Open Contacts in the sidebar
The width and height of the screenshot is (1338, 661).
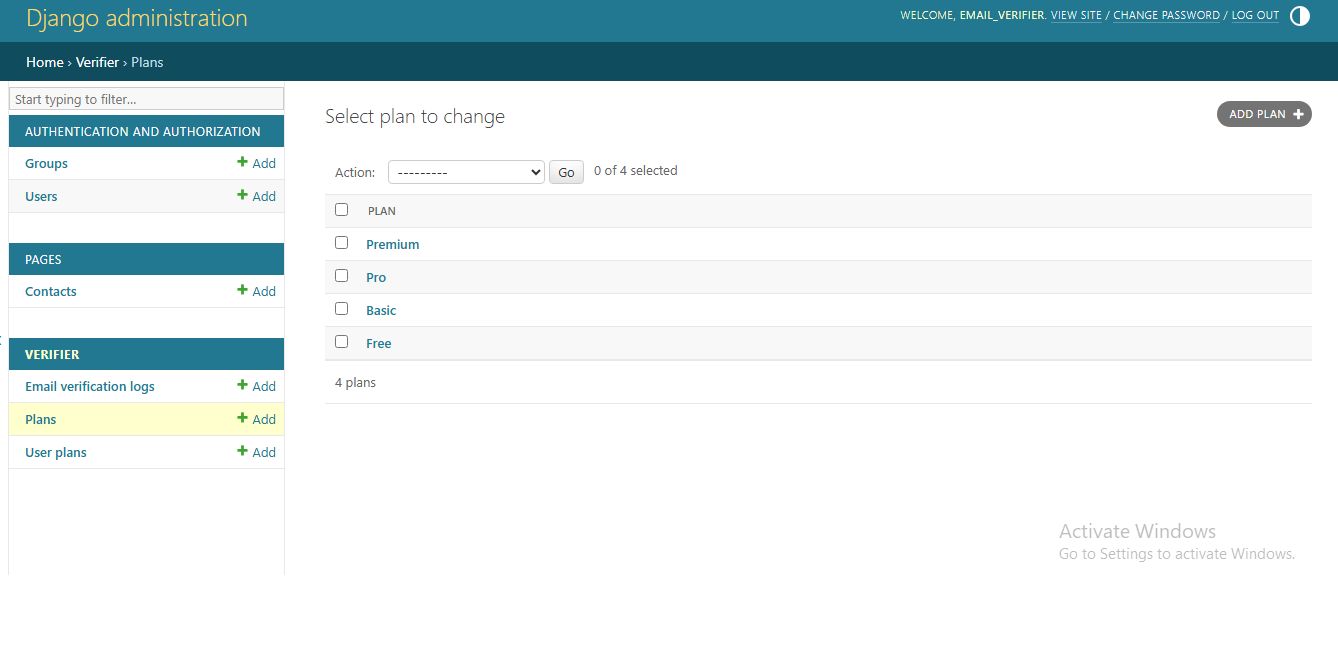51,291
